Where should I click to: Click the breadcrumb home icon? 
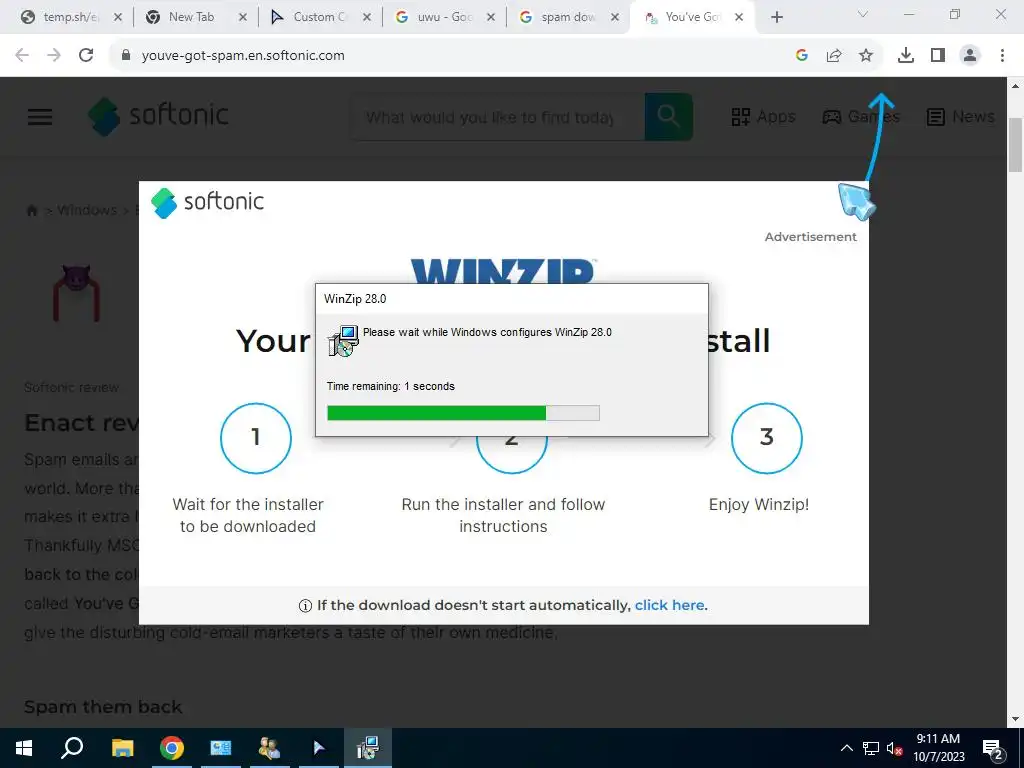[x=31, y=210]
